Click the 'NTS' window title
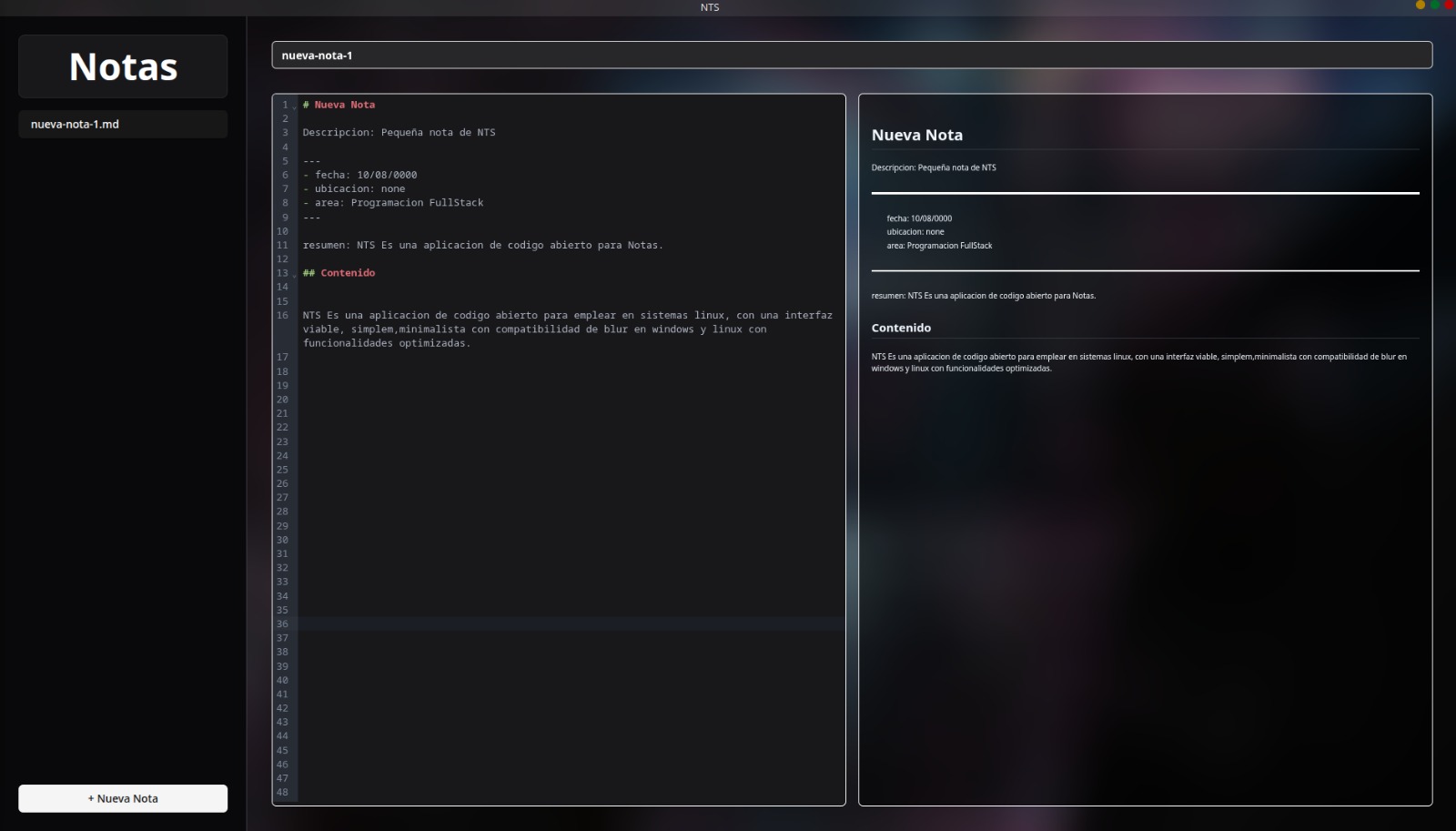 (710, 7)
